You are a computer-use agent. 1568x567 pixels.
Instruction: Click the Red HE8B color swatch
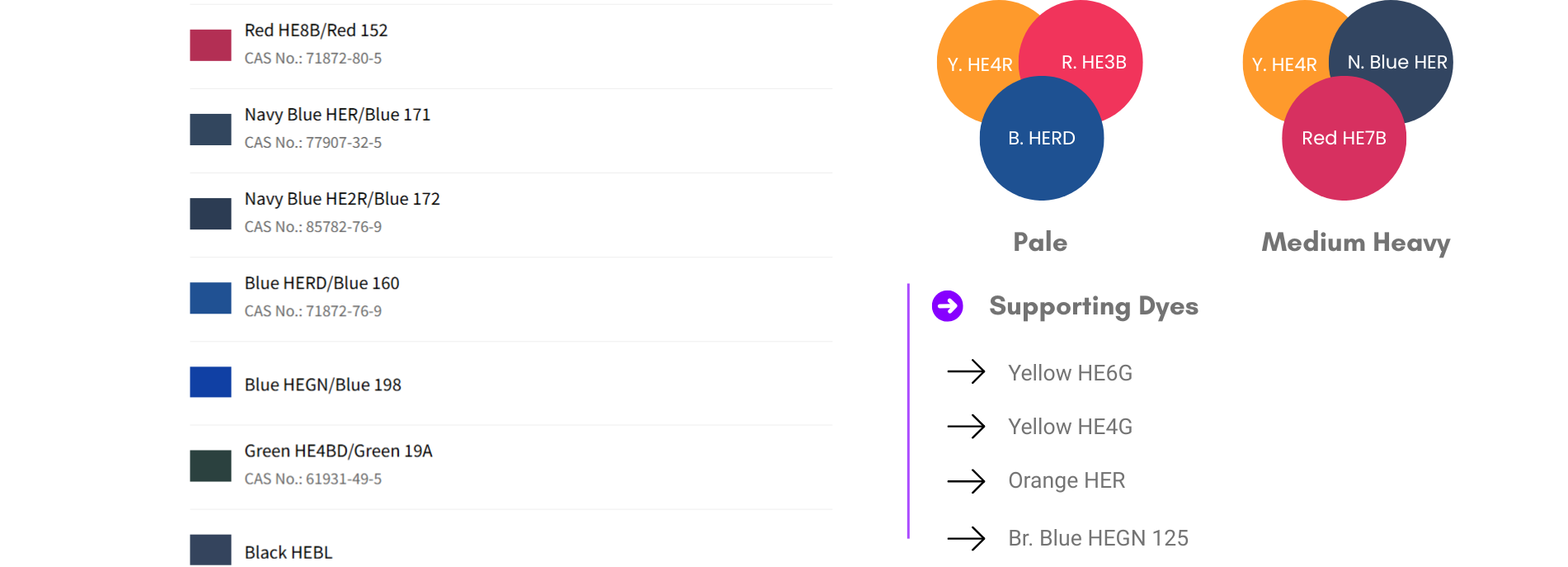pyautogui.click(x=210, y=45)
